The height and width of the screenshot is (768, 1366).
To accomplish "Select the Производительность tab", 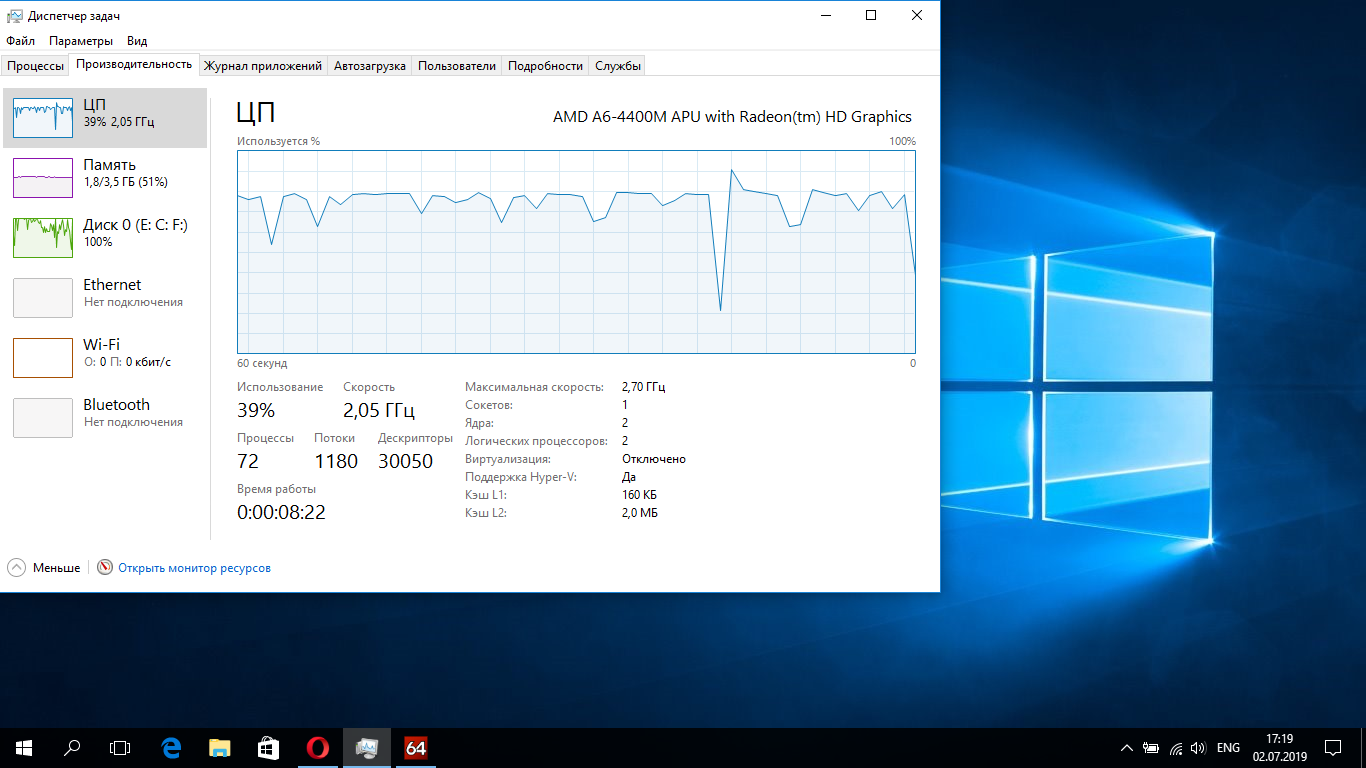I will [134, 64].
